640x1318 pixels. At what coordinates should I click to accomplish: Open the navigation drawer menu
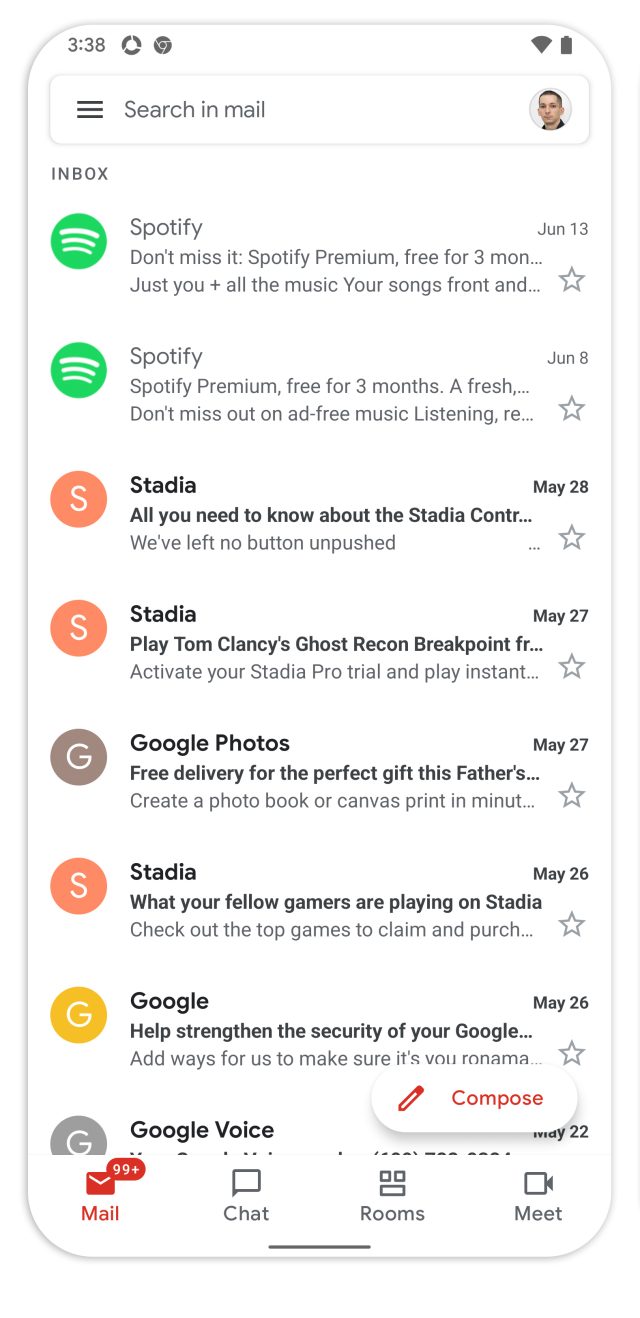pyautogui.click(x=89, y=109)
